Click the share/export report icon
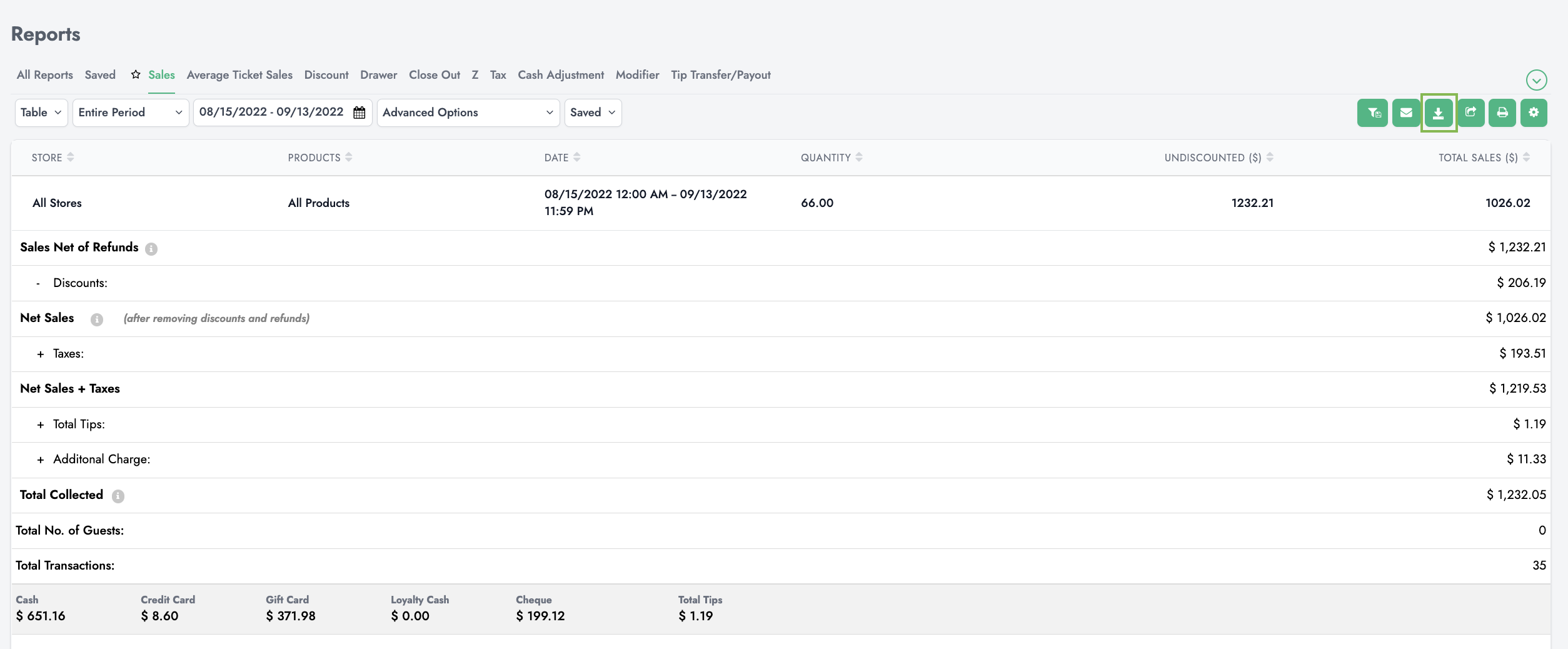The height and width of the screenshot is (649, 1568). [1470, 113]
